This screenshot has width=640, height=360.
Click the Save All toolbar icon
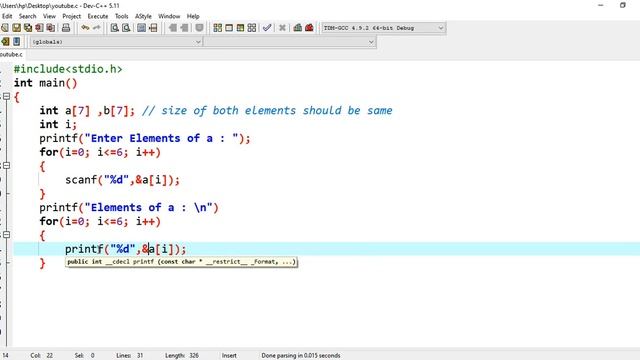coord(28,28)
